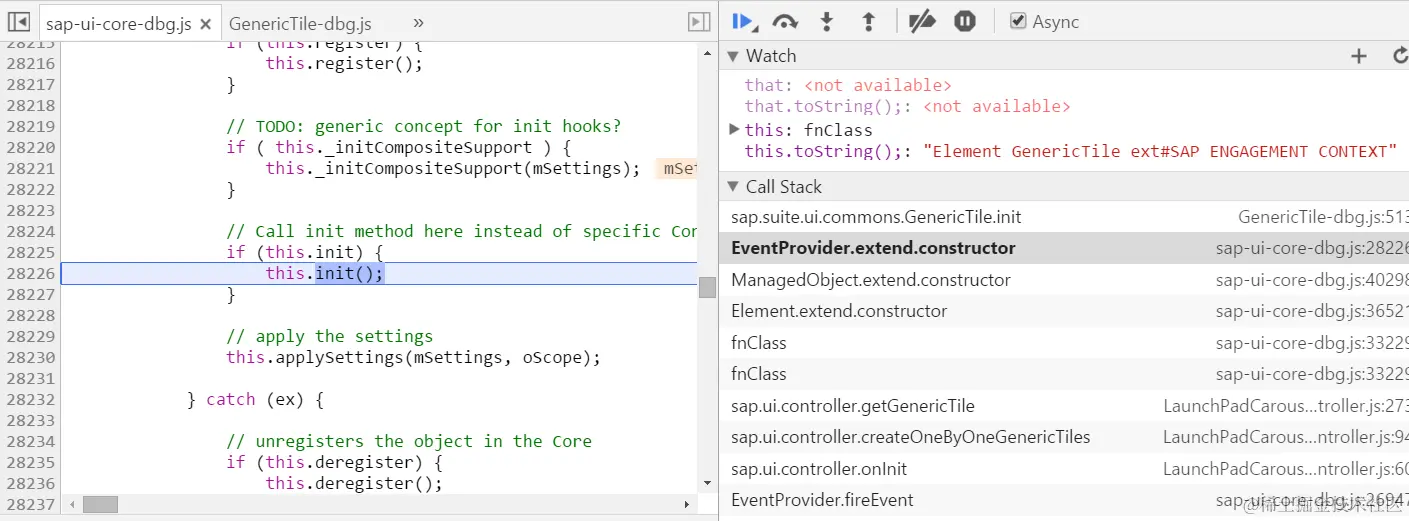Select EventProvider.fireEvent call frame
Image resolution: width=1409 pixels, height=521 pixels.
click(x=1064, y=500)
